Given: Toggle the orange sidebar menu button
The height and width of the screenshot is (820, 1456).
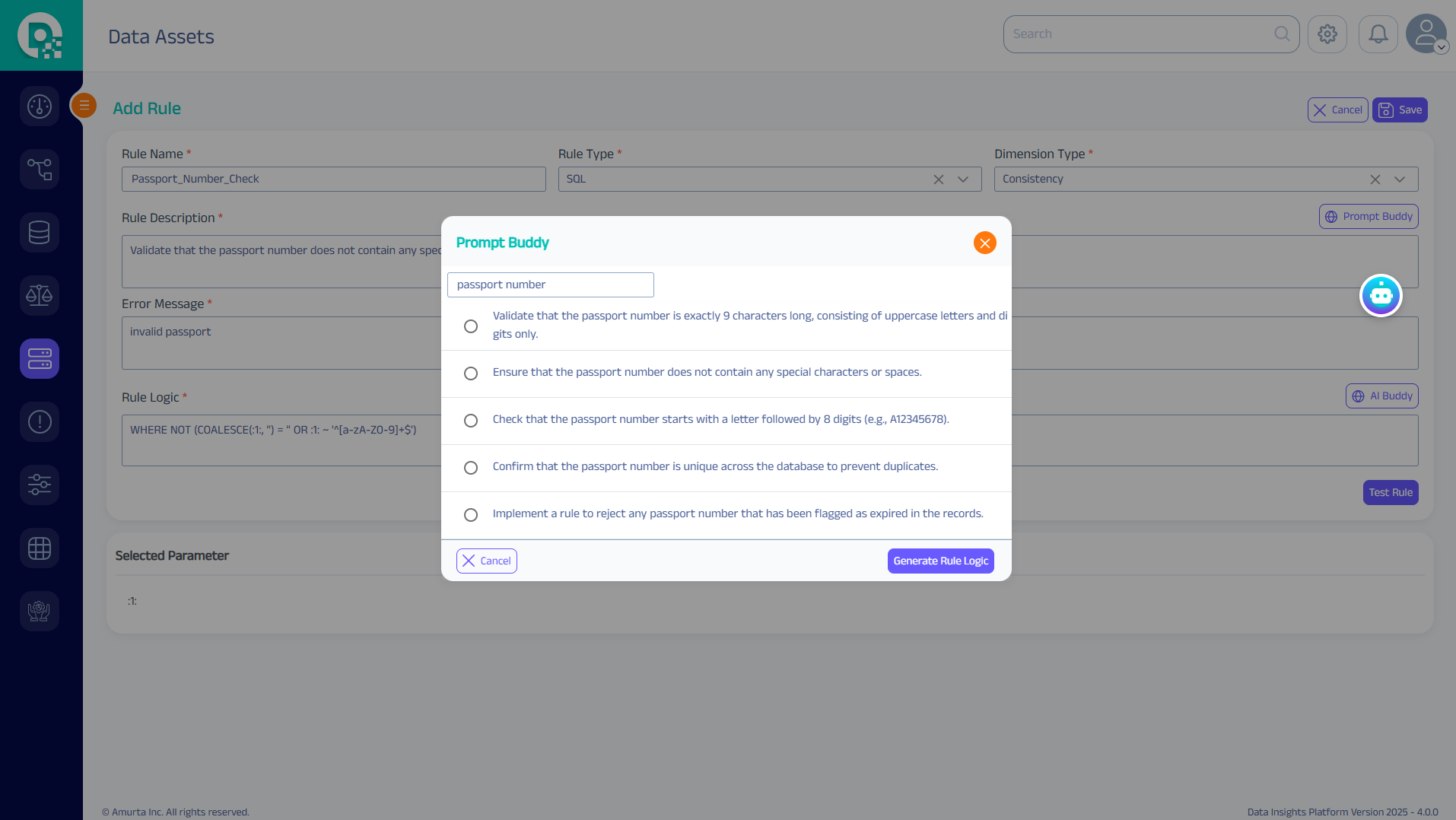Looking at the screenshot, I should (x=84, y=105).
